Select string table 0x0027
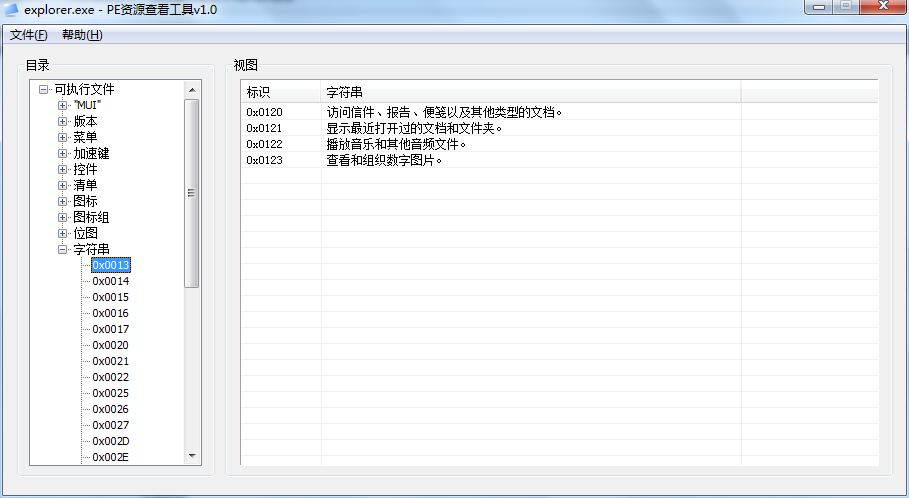 pyautogui.click(x=111, y=425)
